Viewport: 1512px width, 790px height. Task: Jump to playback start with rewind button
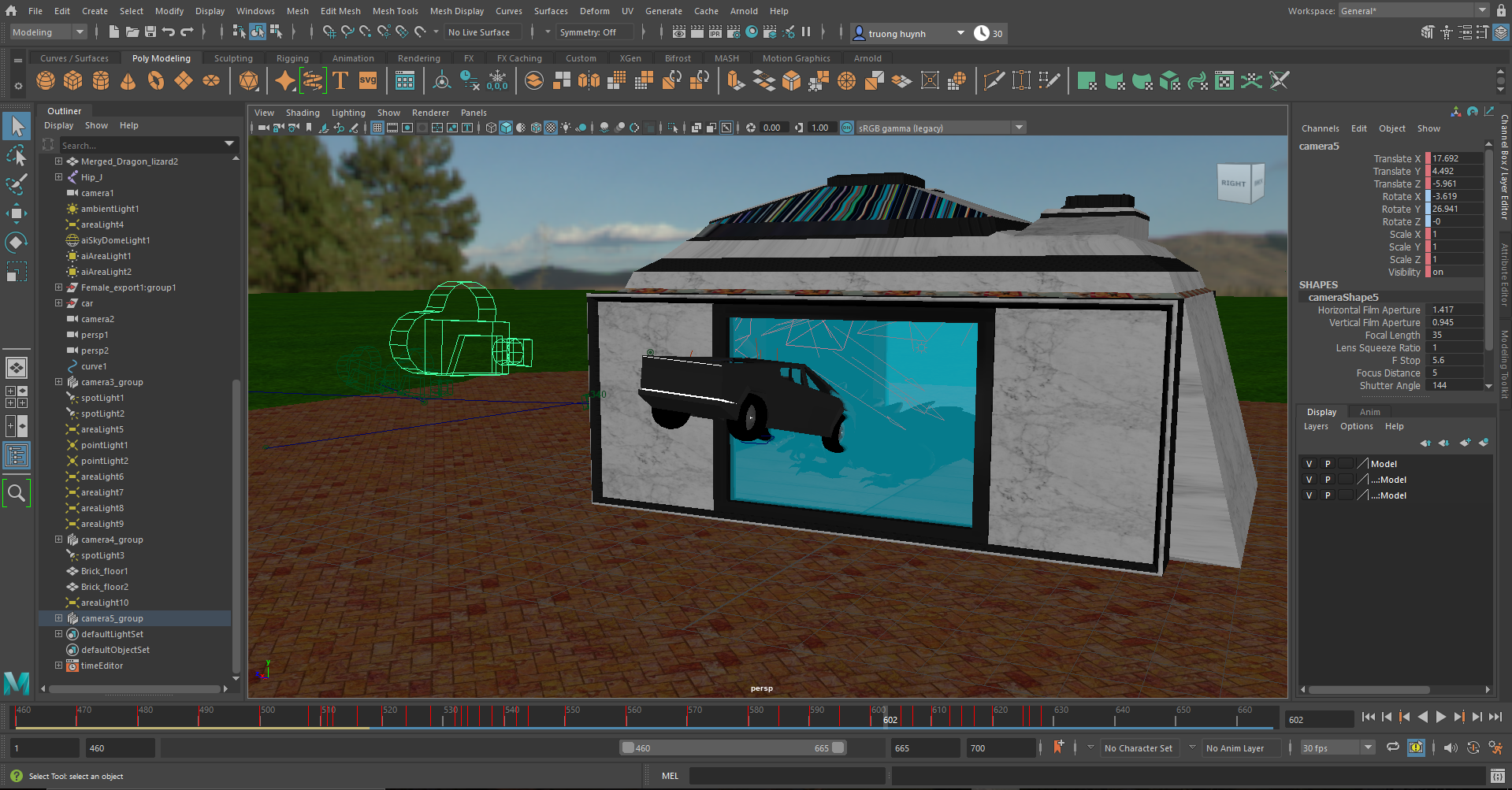pos(1369,718)
